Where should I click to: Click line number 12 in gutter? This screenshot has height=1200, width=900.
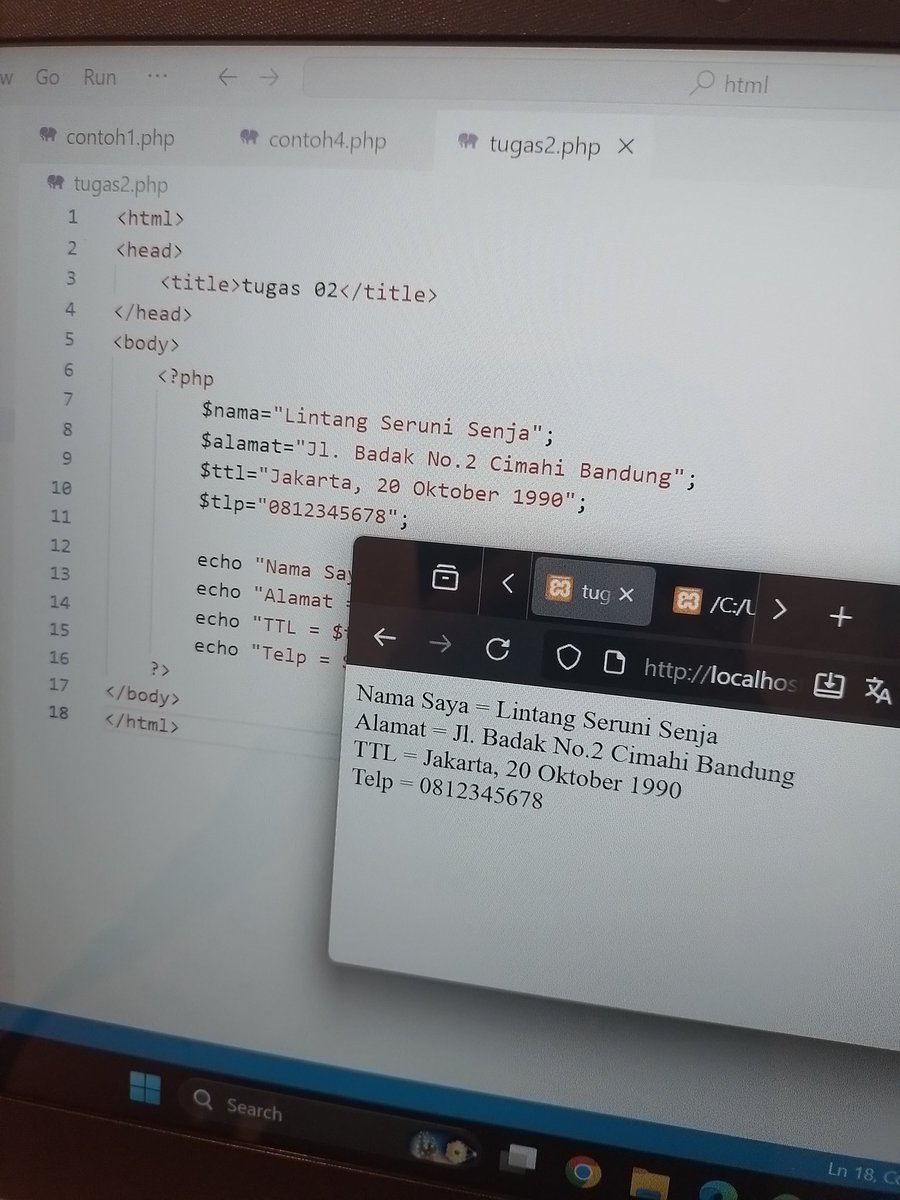[60, 545]
